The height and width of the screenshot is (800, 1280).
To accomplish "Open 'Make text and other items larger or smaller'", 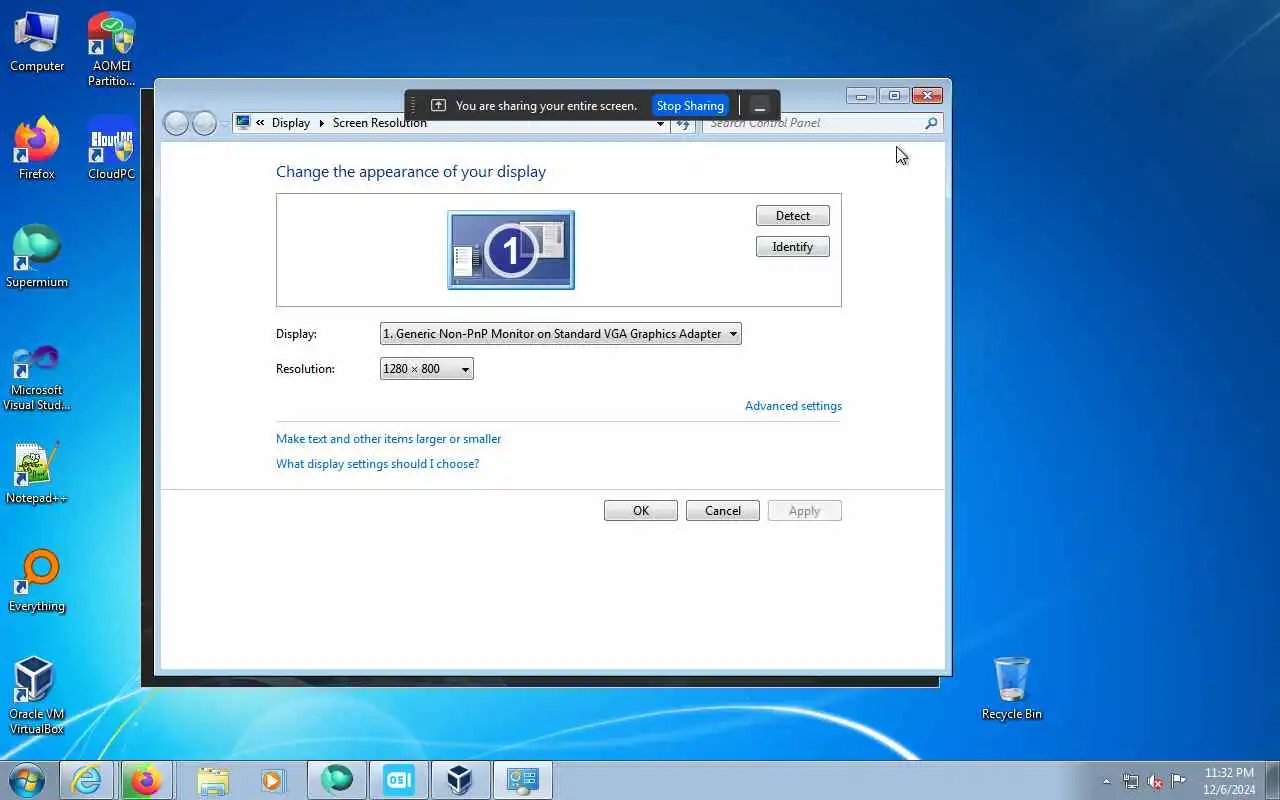I will [x=388, y=439].
